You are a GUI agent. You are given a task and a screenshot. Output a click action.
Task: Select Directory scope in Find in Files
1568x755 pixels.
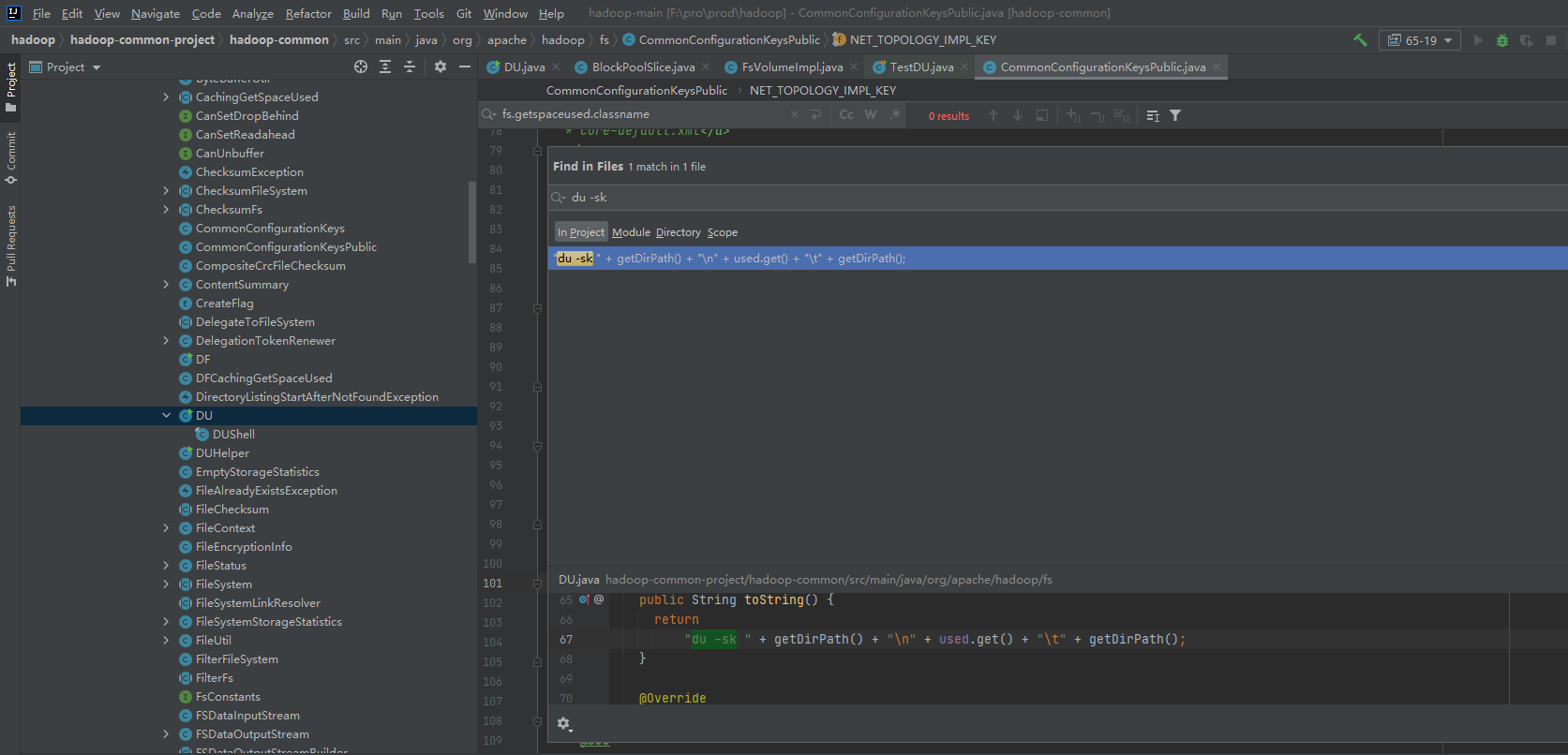coord(678,232)
